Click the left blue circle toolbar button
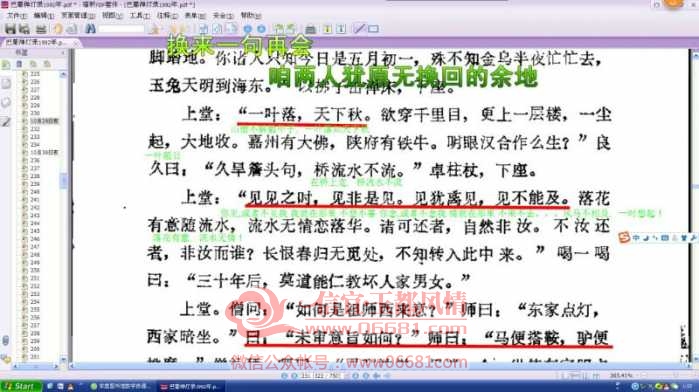The image size is (699, 392). click(x=247, y=29)
